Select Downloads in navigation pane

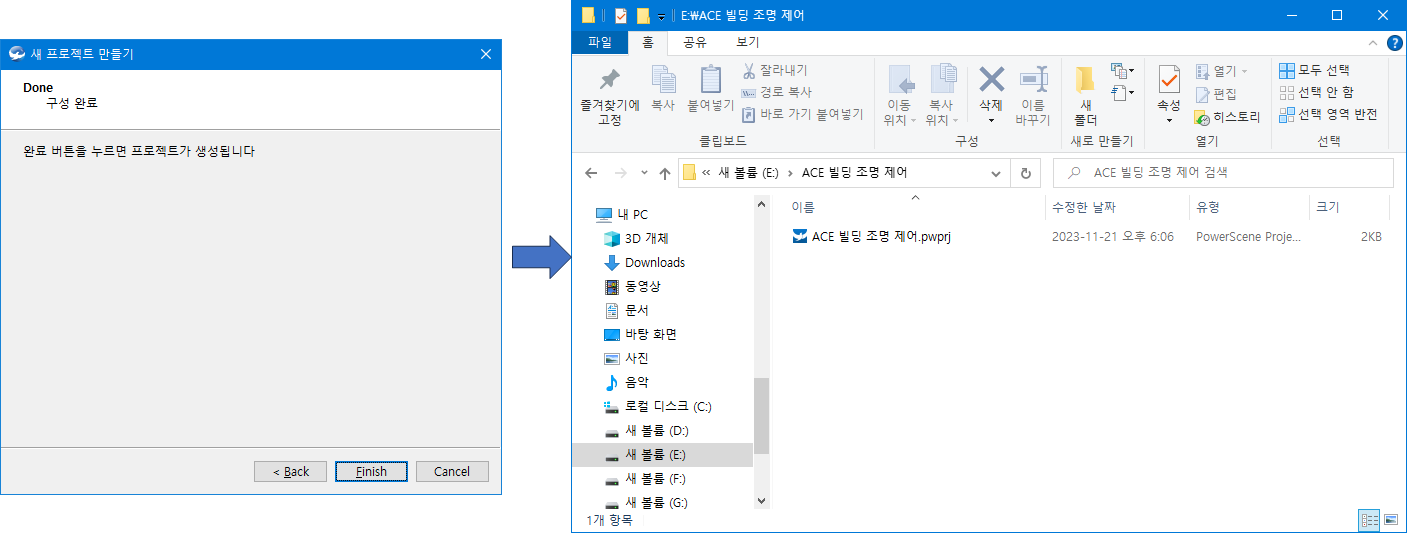(645, 262)
